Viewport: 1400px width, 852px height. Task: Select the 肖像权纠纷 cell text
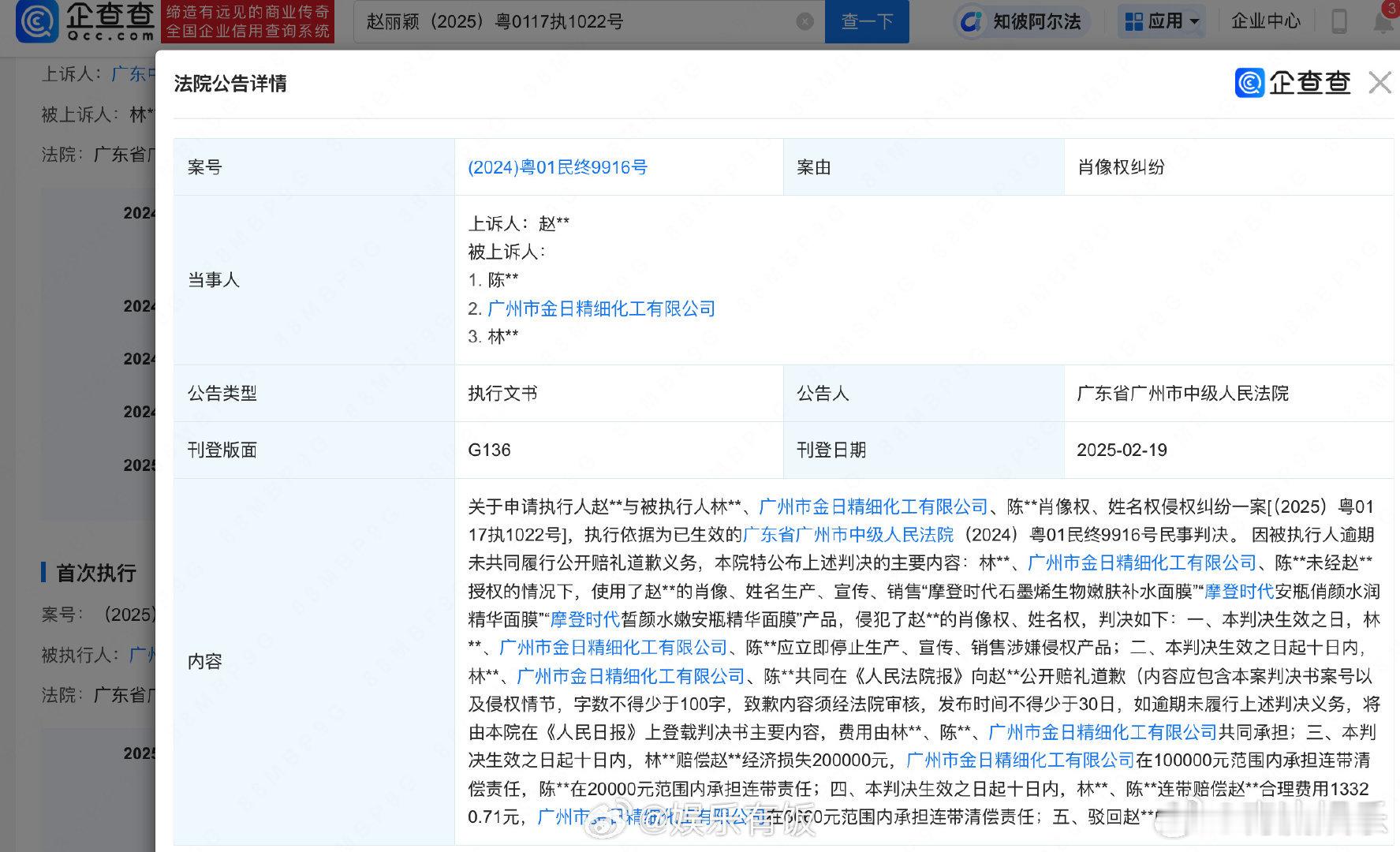point(1121,167)
